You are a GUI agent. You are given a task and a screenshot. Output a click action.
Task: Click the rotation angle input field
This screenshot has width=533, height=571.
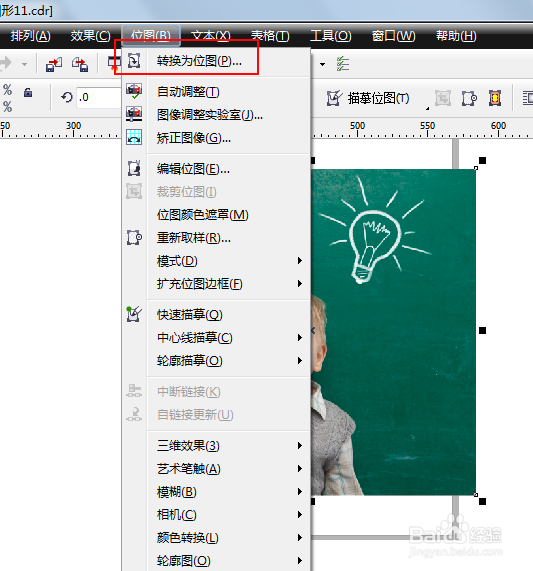coord(99,97)
